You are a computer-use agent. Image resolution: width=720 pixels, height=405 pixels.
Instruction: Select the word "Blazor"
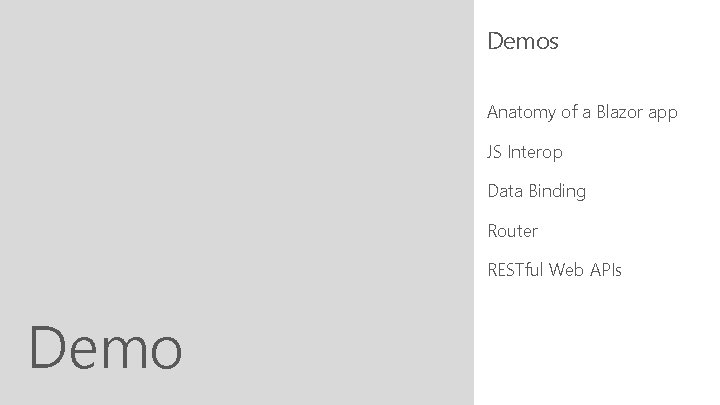pos(620,112)
